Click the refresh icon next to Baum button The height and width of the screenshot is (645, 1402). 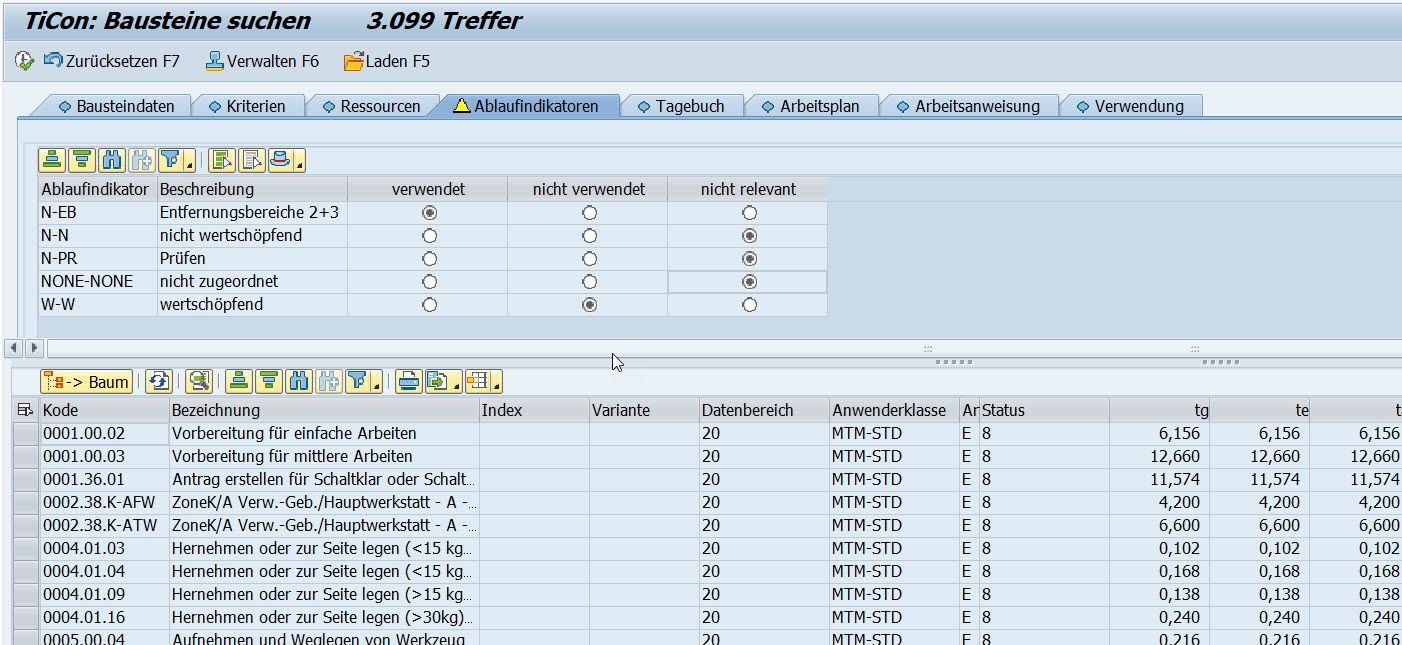click(158, 381)
